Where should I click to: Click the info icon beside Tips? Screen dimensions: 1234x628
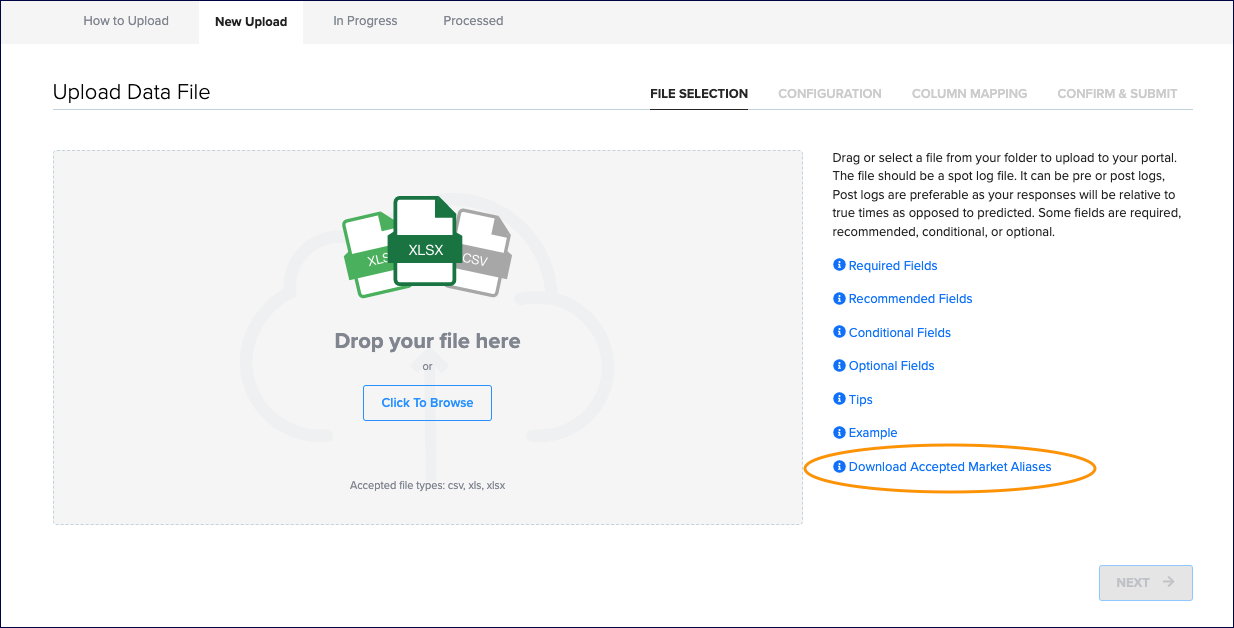[x=839, y=399]
